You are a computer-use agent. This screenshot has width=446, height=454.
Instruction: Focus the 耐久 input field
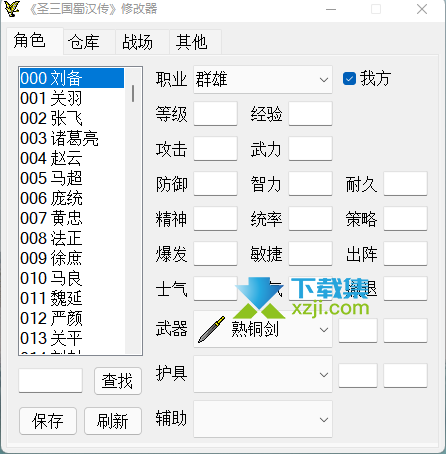[x=405, y=184]
